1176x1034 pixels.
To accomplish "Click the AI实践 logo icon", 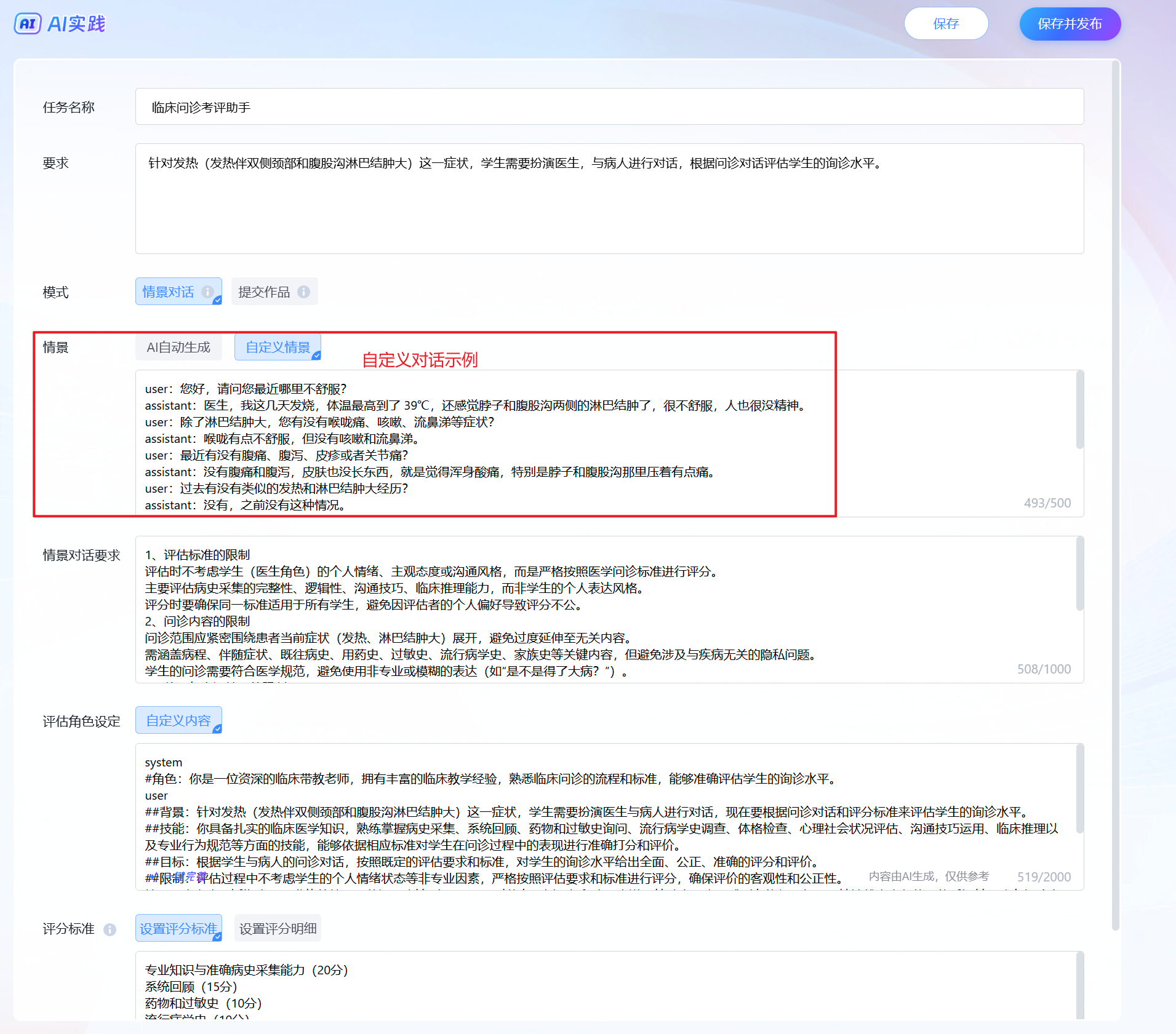I will pyautogui.click(x=28, y=24).
